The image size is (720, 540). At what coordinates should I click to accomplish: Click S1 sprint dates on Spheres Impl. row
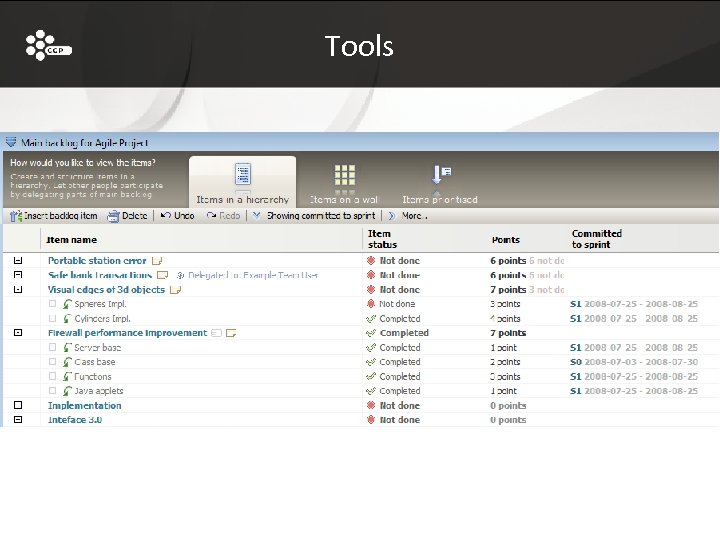(634, 304)
